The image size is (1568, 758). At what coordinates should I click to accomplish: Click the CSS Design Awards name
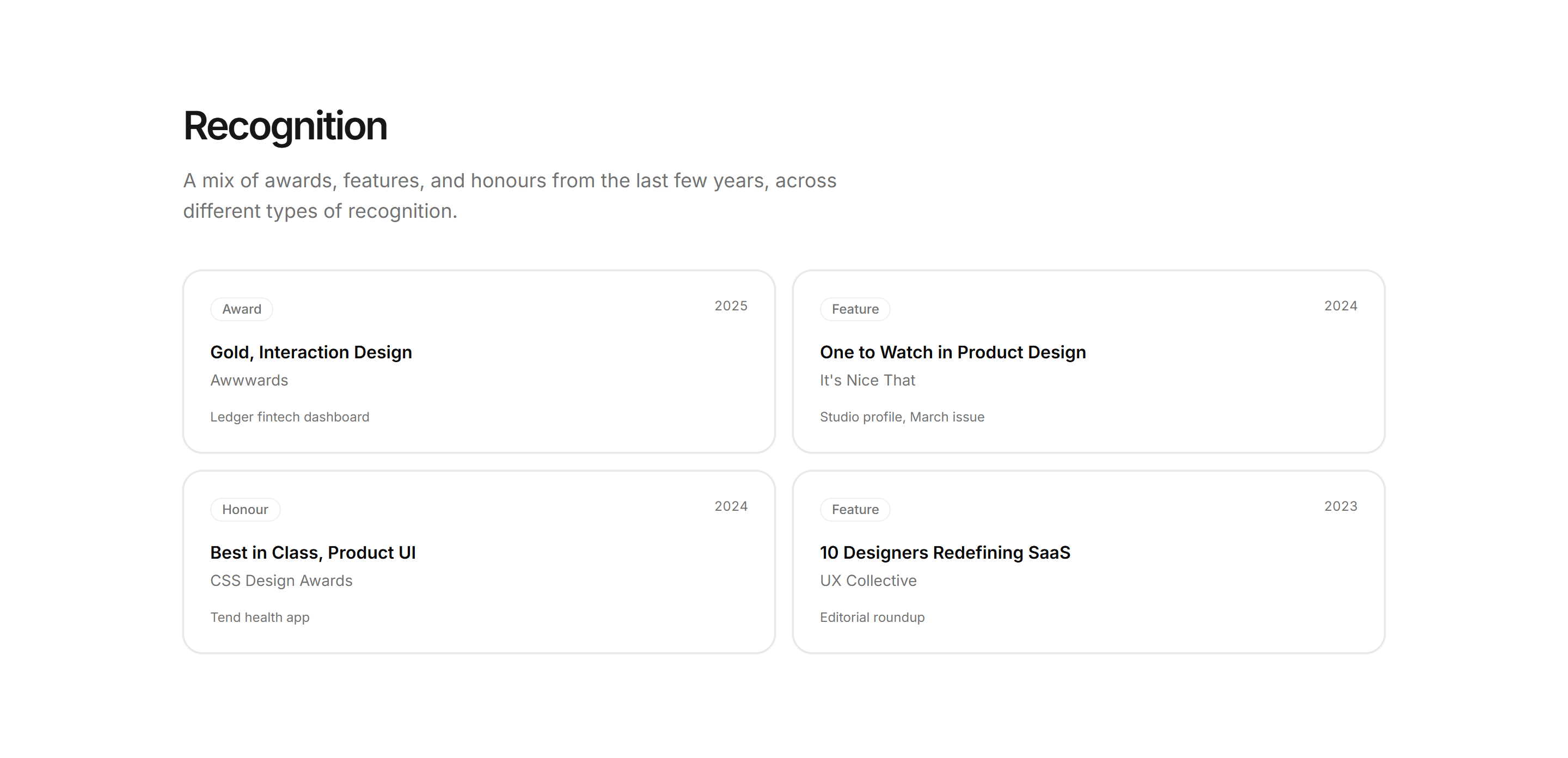(281, 580)
